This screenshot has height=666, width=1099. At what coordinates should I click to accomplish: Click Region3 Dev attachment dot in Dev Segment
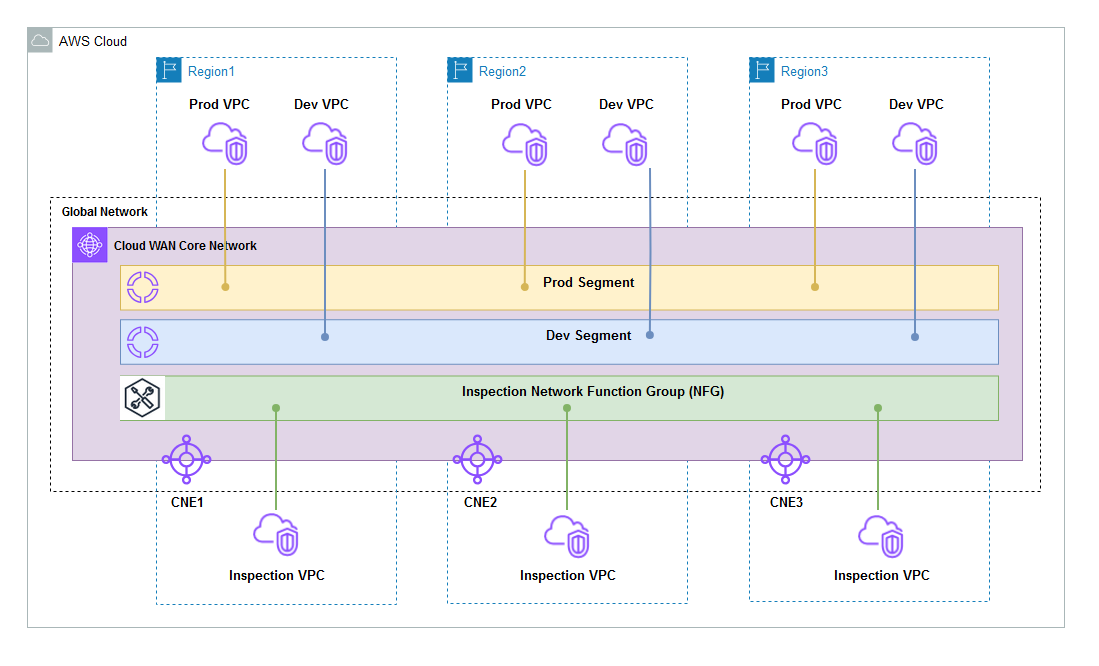(x=915, y=337)
